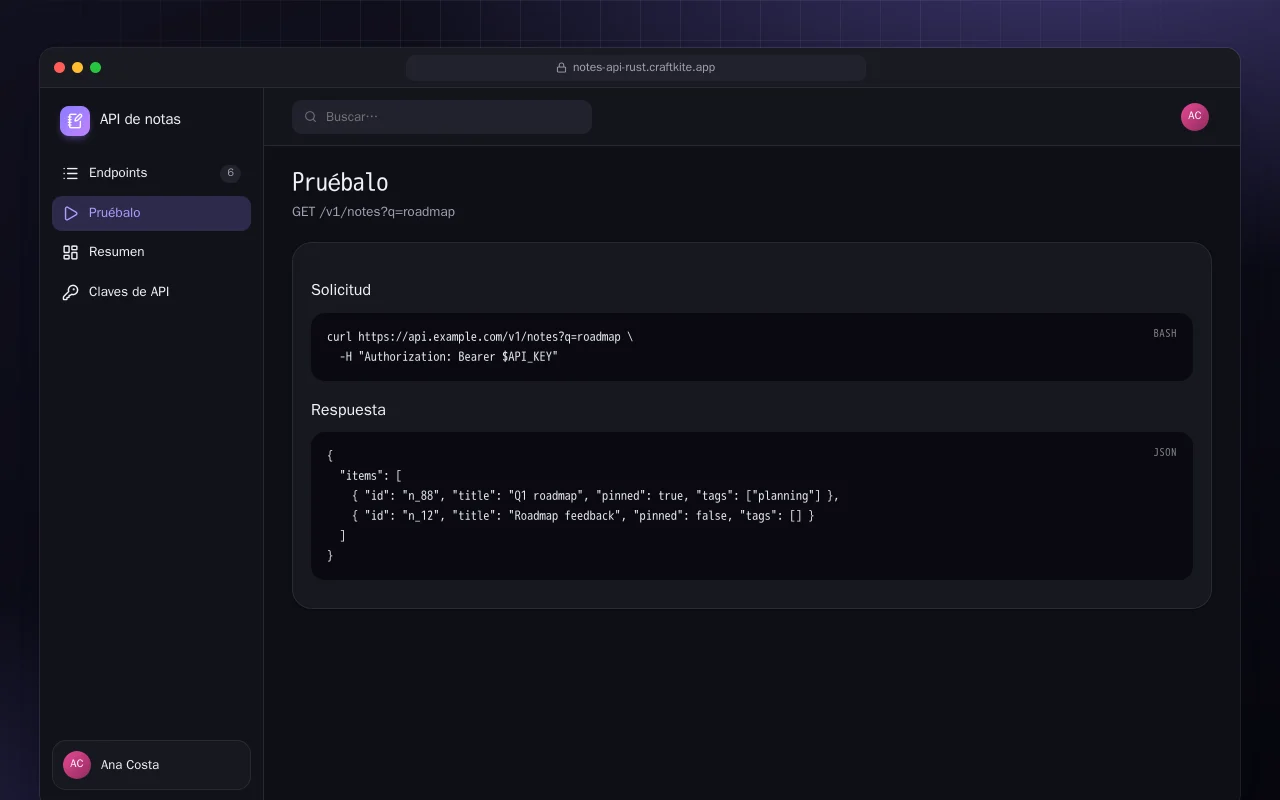1280x800 pixels.
Task: Open Claves de API page
Action: (x=151, y=292)
